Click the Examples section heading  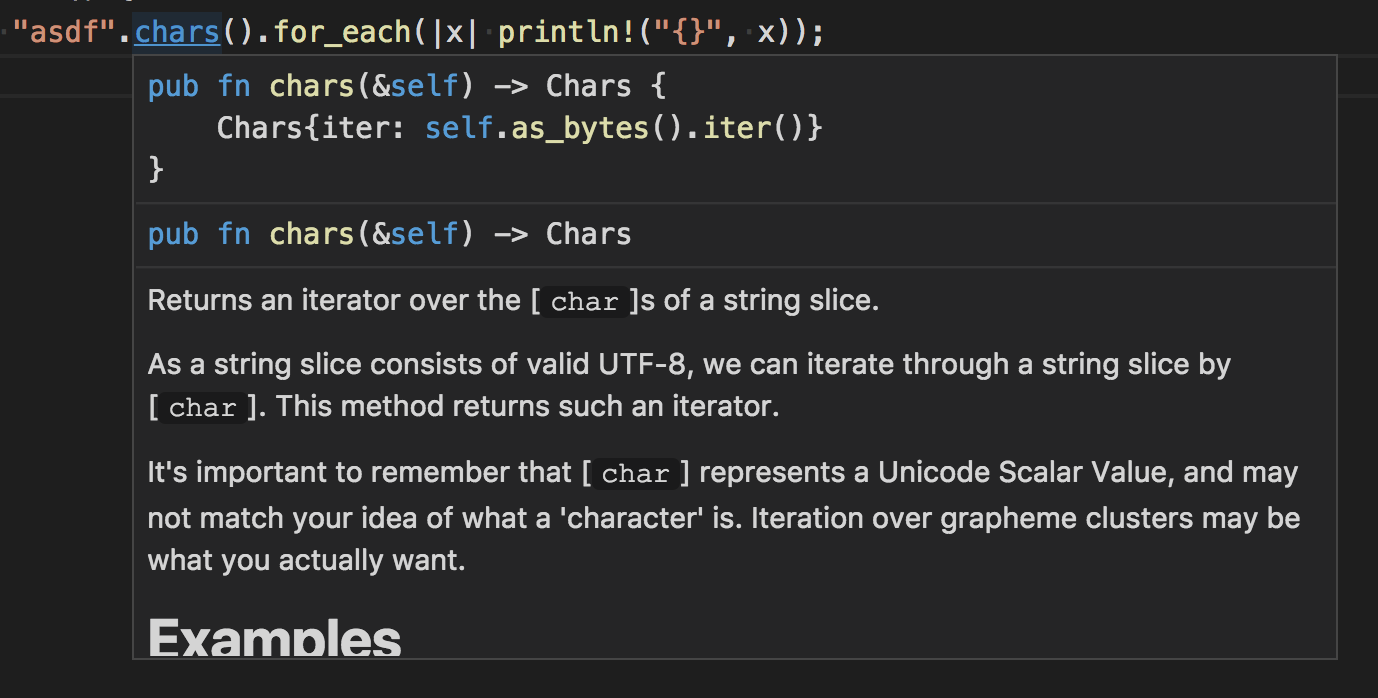(273, 636)
